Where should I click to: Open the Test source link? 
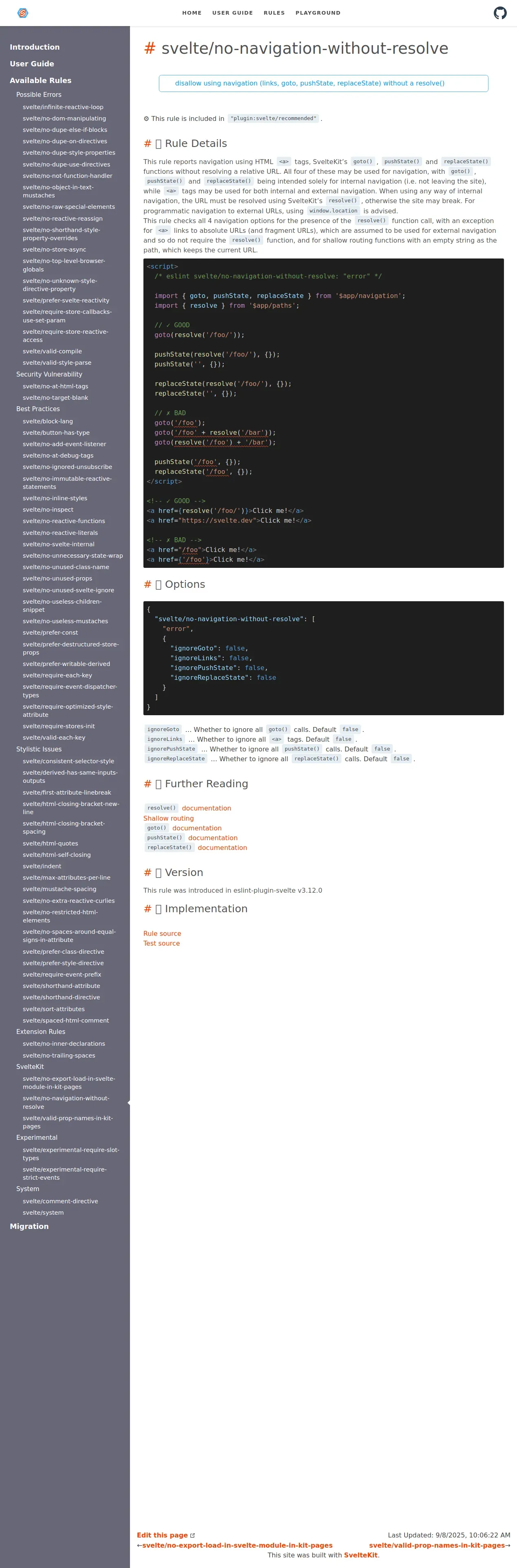point(161,944)
